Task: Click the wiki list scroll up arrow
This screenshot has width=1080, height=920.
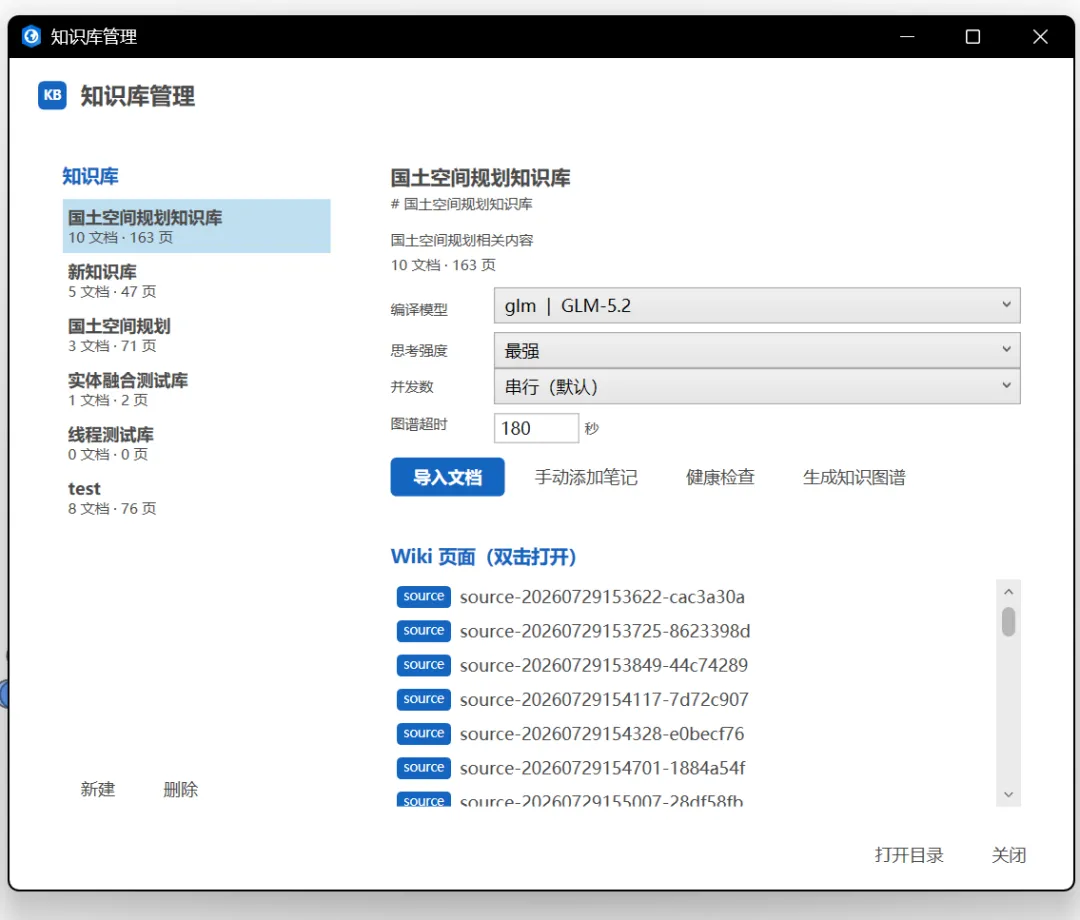Action: [x=1008, y=592]
